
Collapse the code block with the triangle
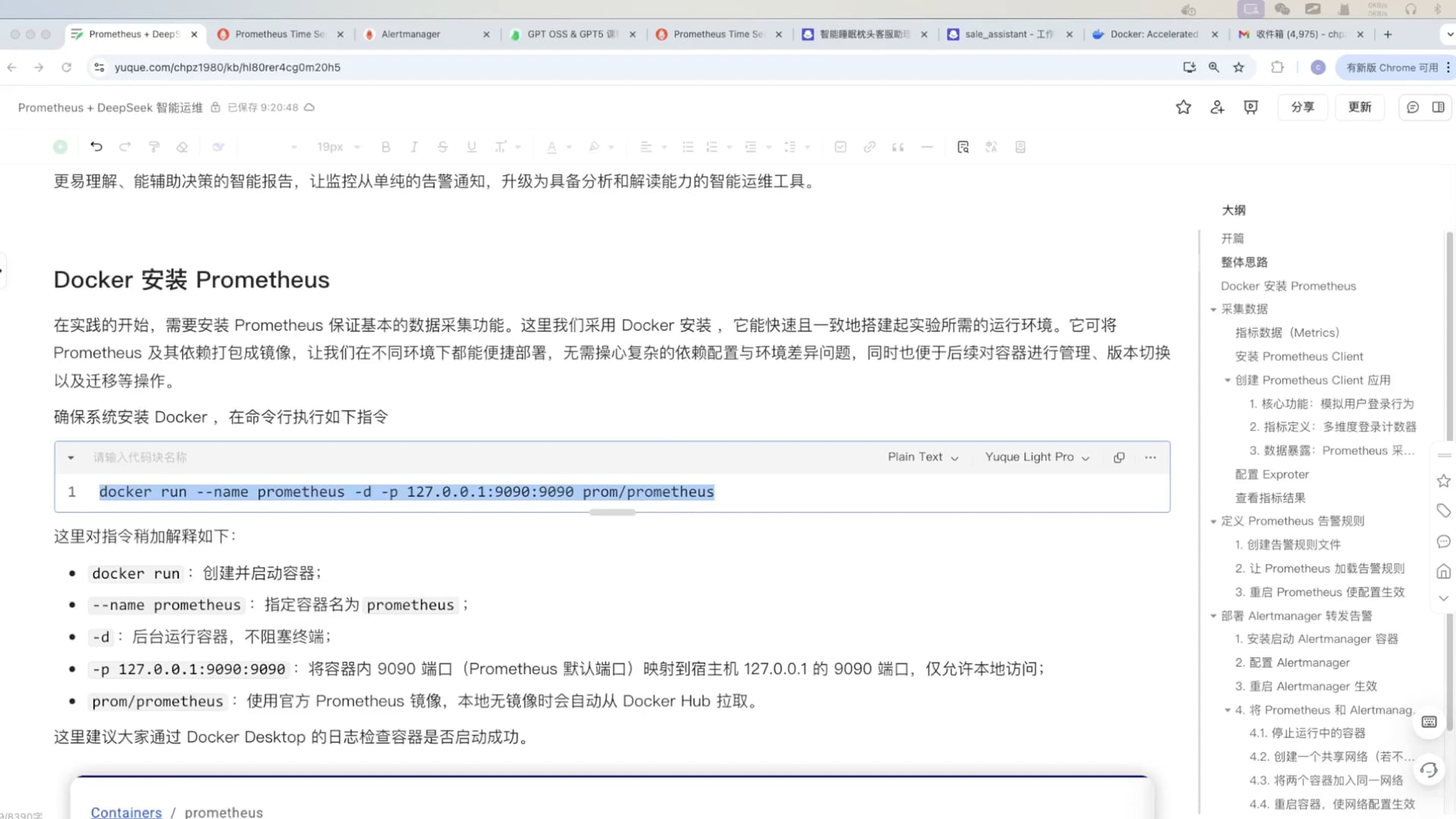tap(71, 457)
